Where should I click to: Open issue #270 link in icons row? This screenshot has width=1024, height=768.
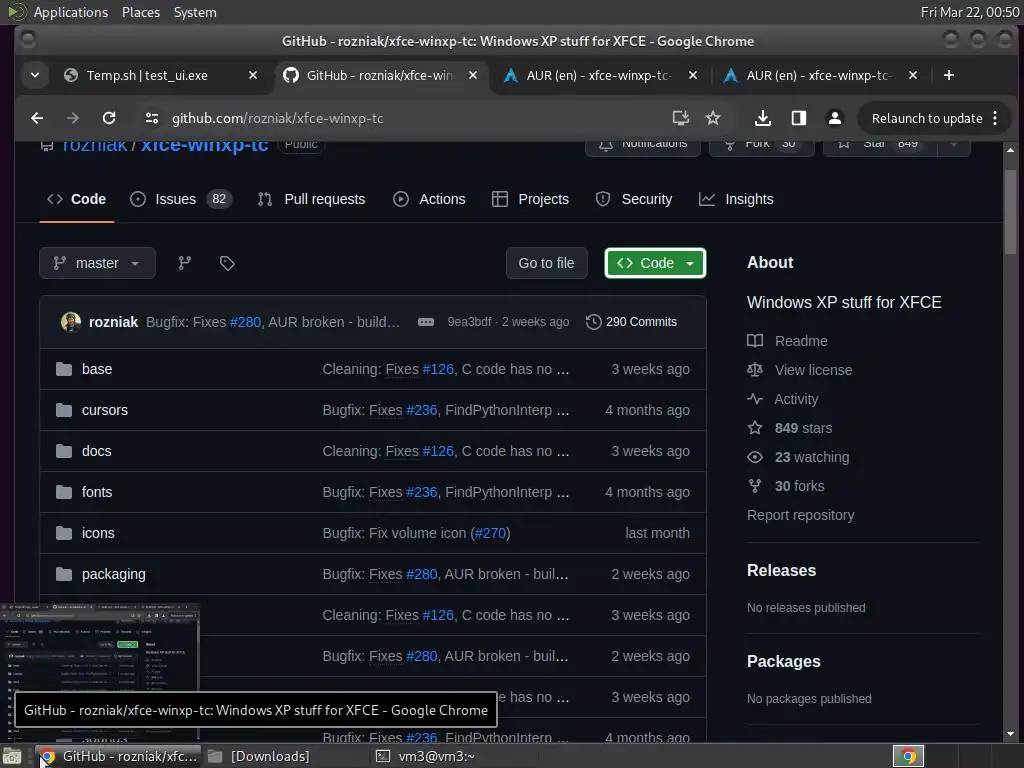(x=490, y=534)
